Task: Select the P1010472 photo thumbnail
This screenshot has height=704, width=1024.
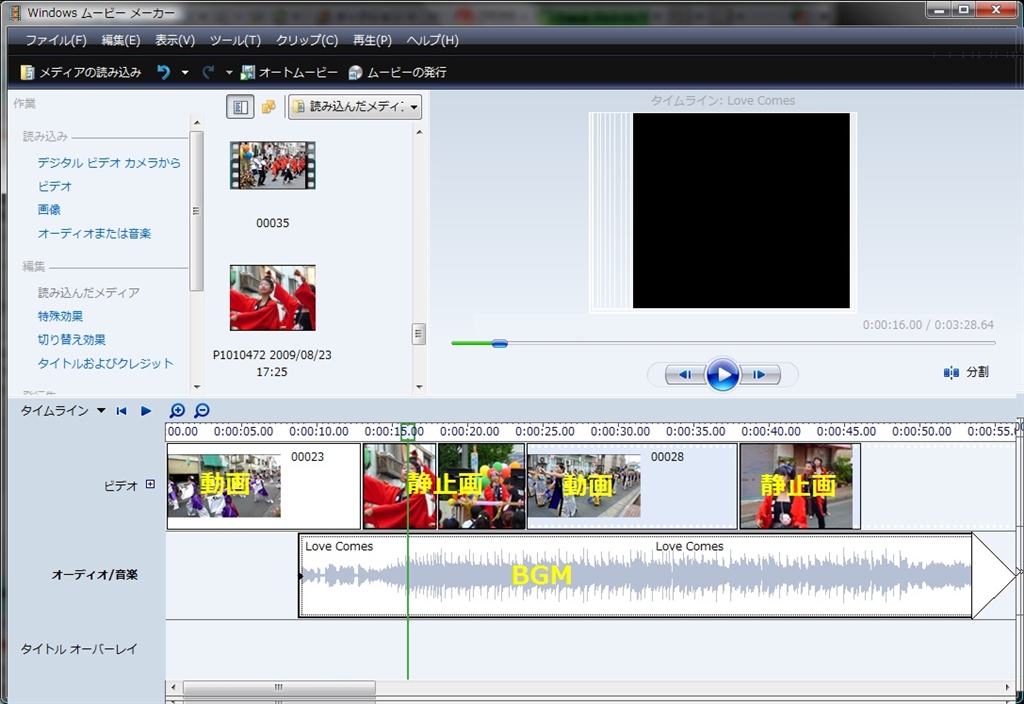Action: point(272,298)
